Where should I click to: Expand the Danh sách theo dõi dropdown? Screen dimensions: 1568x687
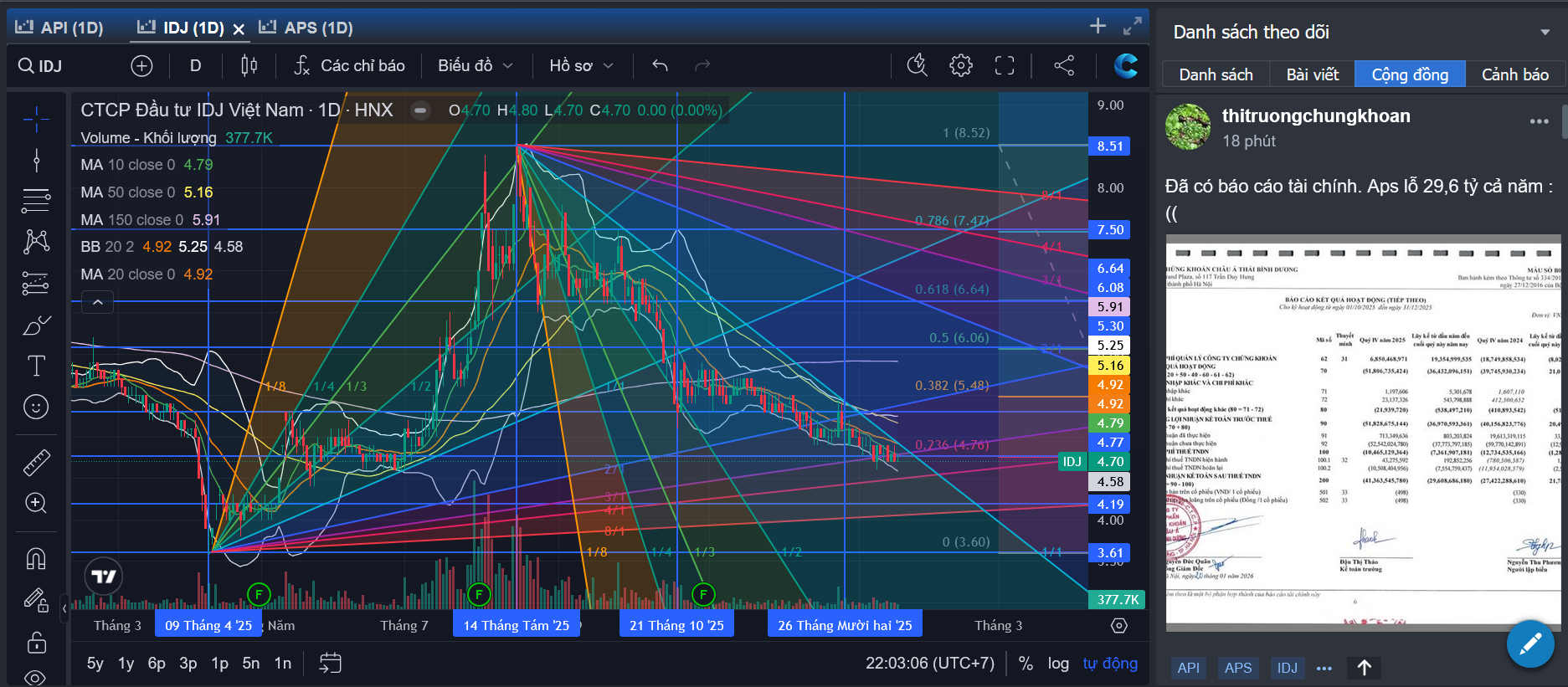(x=1545, y=33)
